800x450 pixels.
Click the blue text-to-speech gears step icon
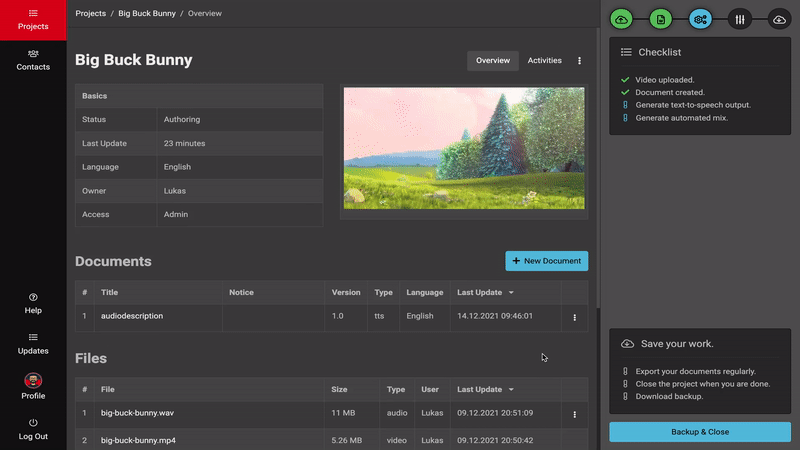click(701, 19)
